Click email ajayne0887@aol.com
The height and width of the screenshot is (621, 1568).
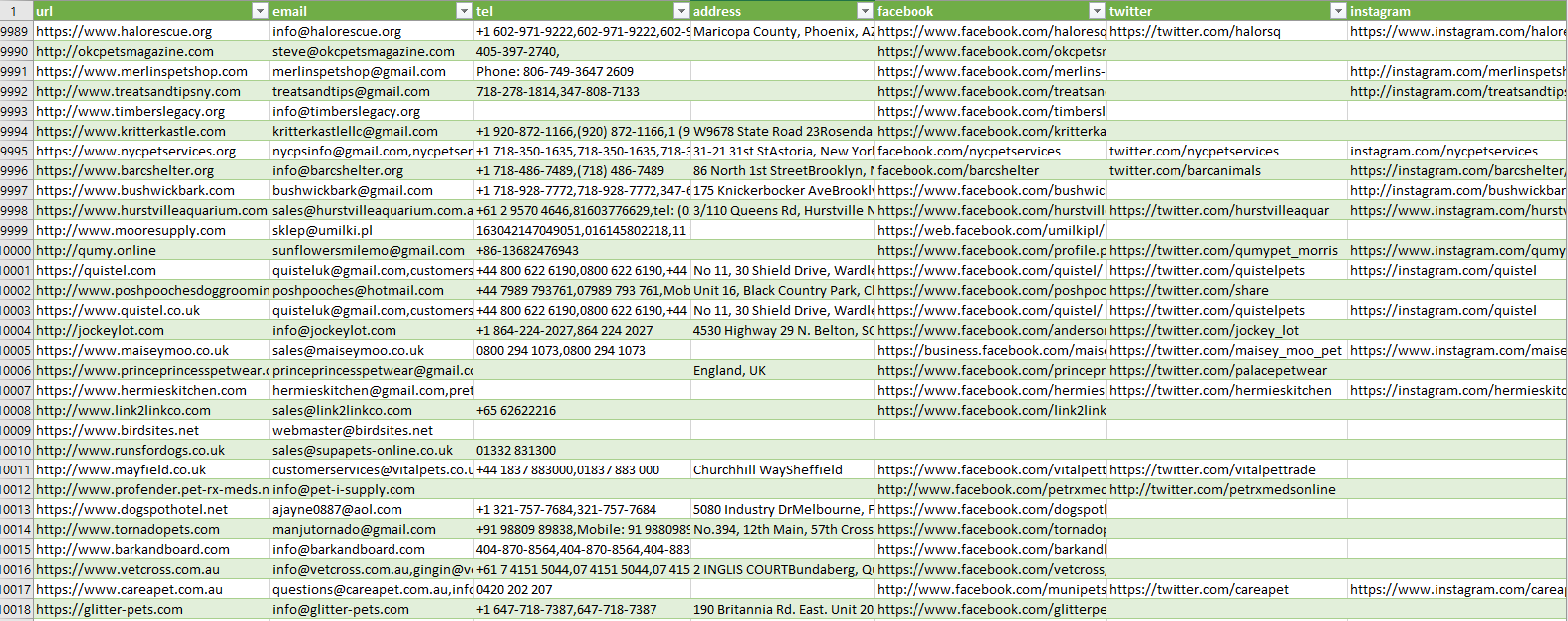click(x=372, y=509)
